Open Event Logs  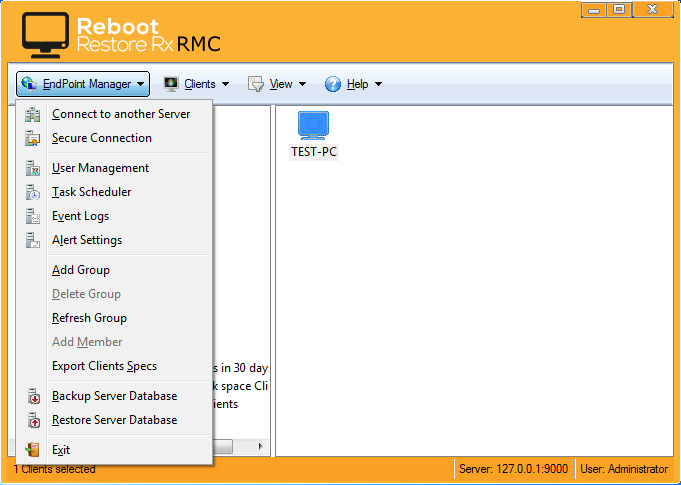114,216
